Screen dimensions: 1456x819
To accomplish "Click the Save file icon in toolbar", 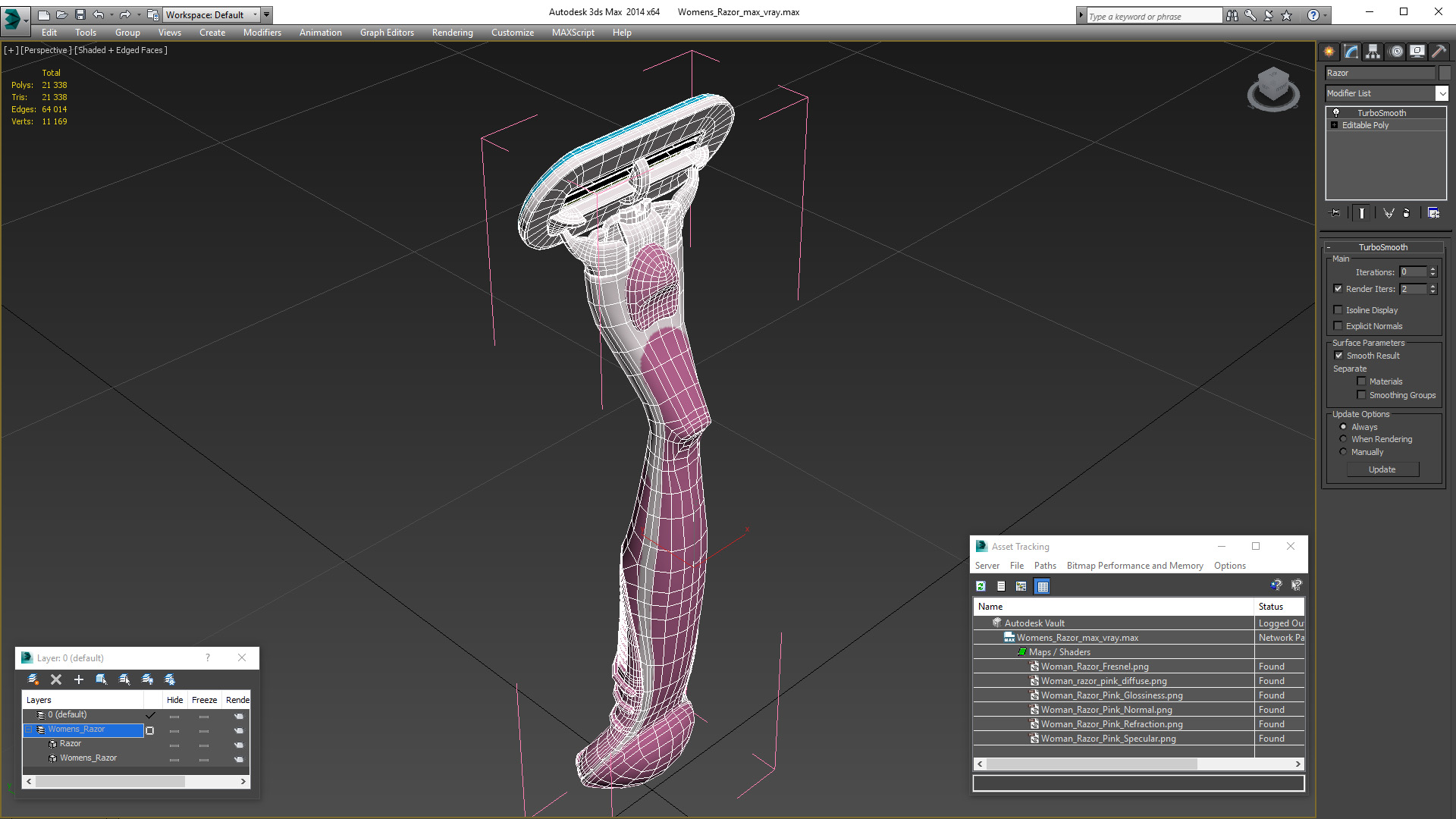I will coord(80,14).
